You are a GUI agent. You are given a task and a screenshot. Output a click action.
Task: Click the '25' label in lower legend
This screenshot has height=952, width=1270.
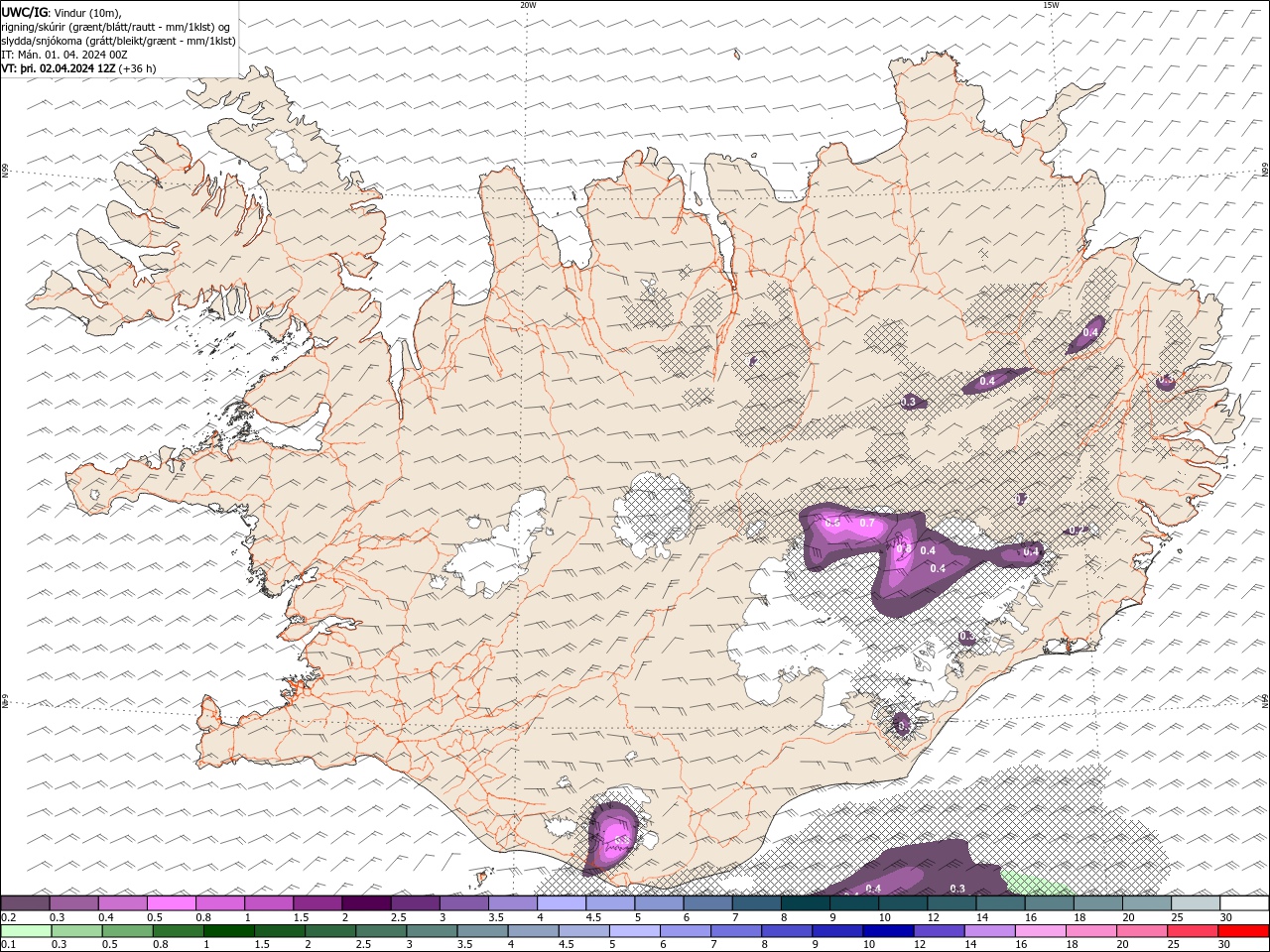[x=1173, y=945]
